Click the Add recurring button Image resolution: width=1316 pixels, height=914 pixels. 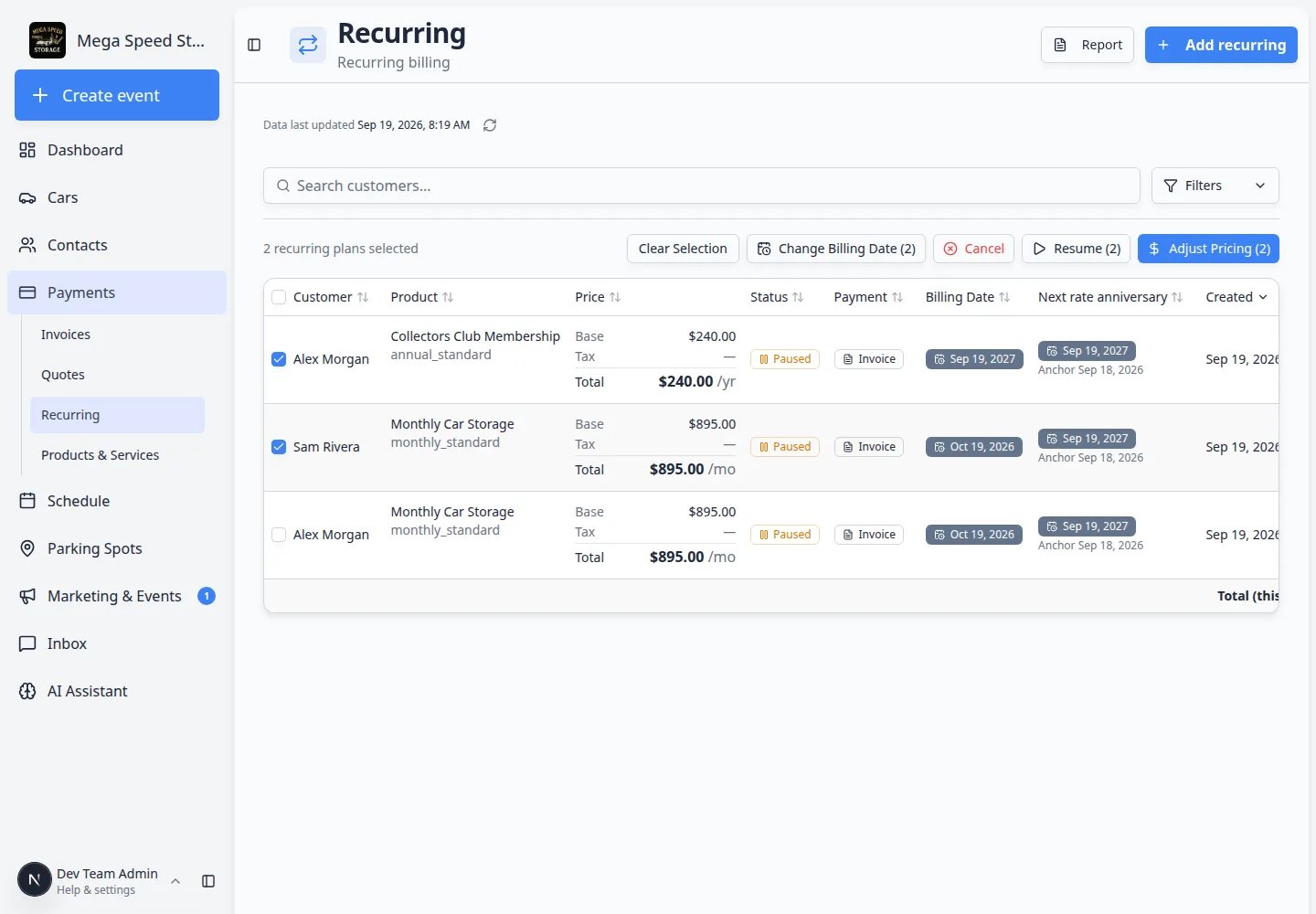[x=1221, y=45]
